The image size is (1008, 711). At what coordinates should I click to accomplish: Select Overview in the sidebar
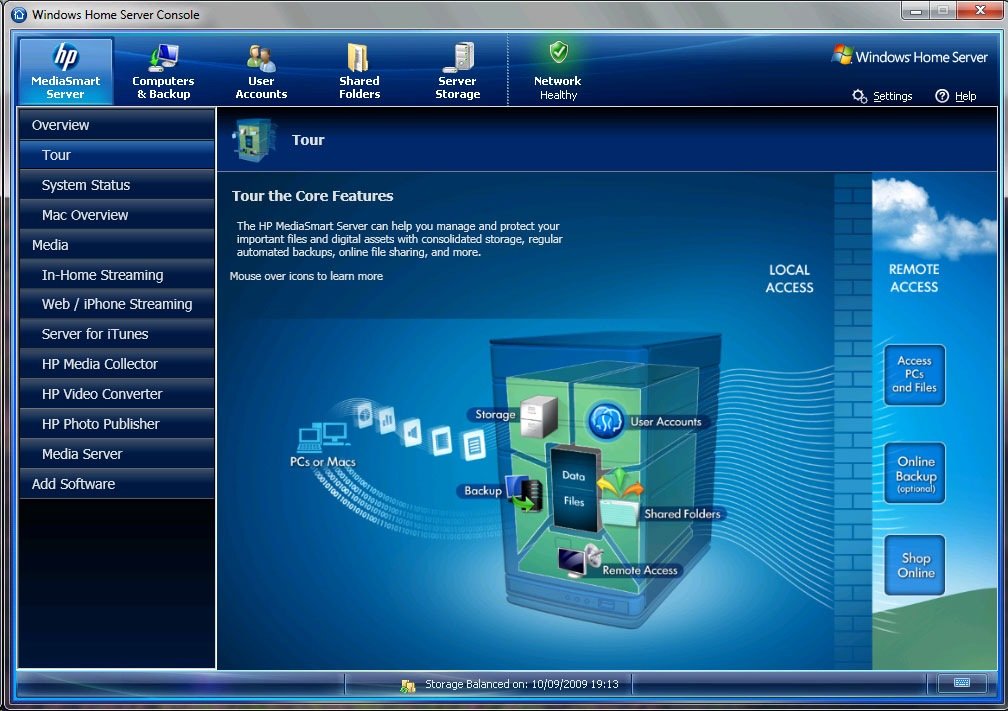click(x=116, y=125)
